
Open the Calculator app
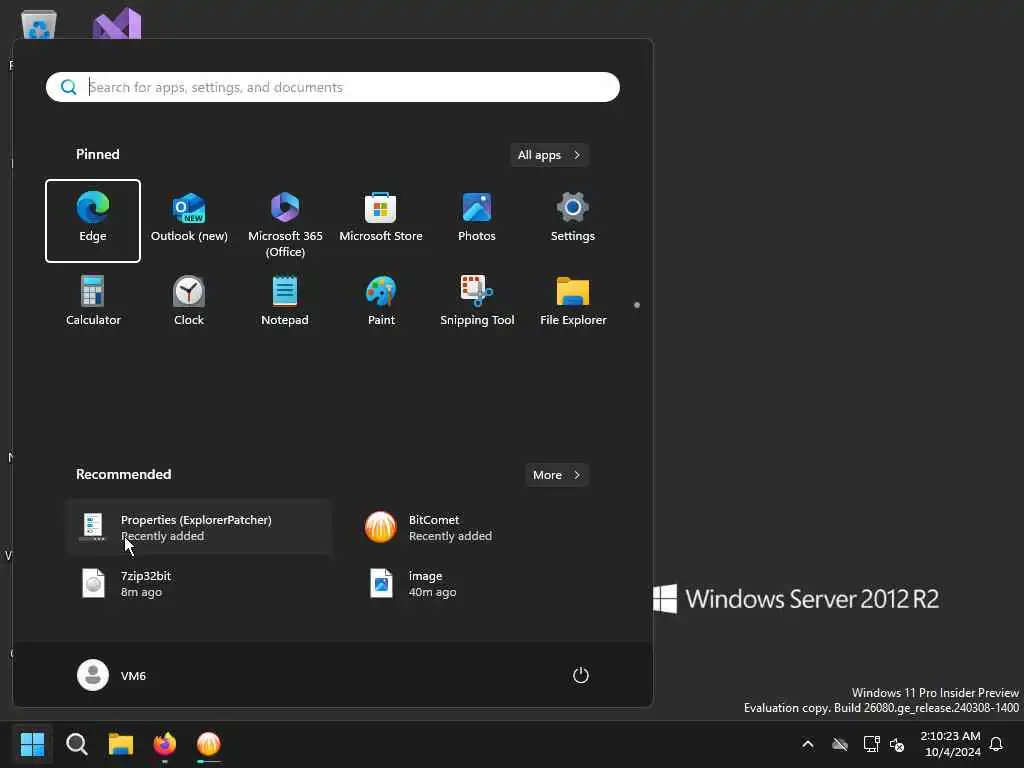(93, 301)
